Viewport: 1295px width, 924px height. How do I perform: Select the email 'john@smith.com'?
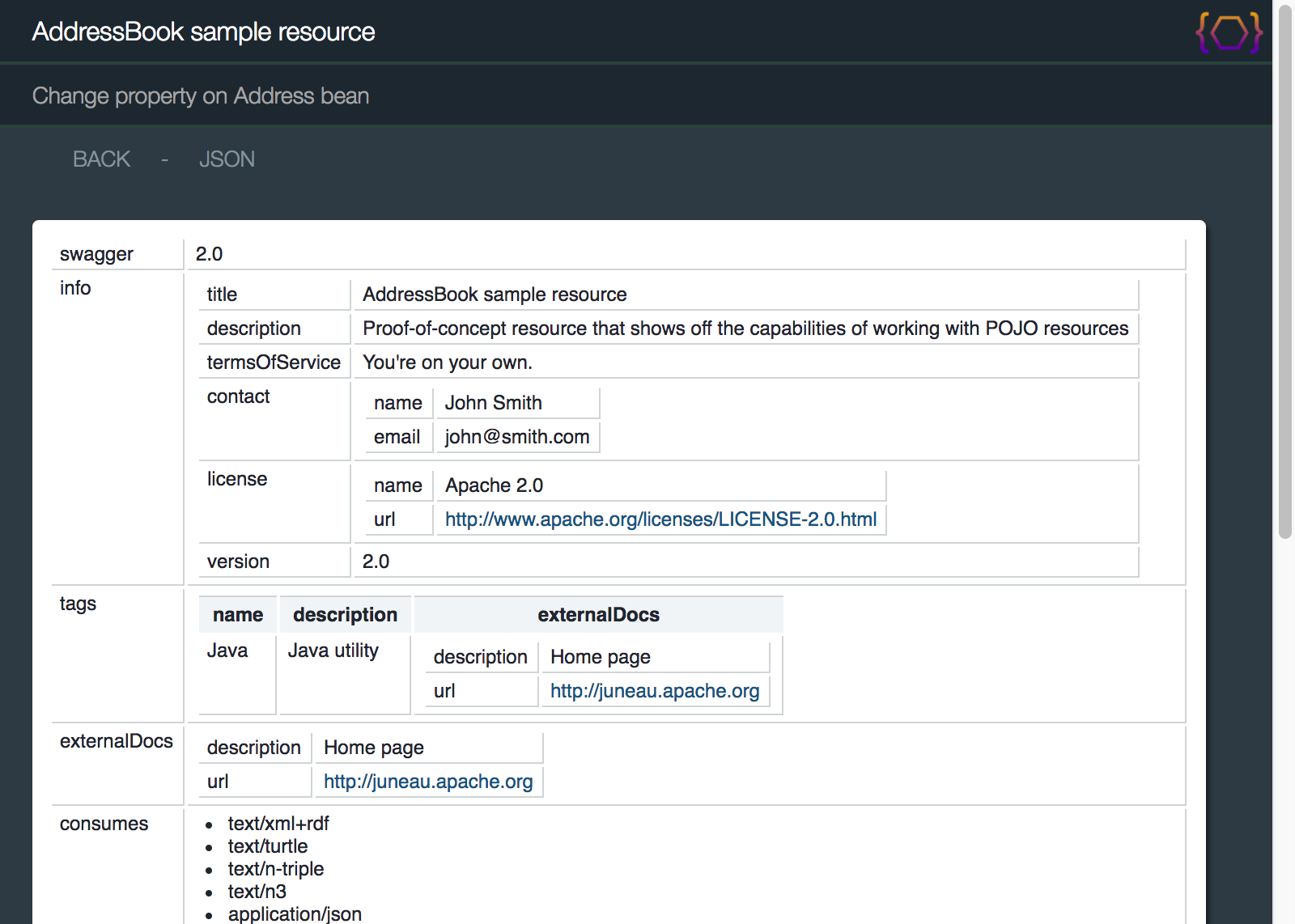(517, 437)
